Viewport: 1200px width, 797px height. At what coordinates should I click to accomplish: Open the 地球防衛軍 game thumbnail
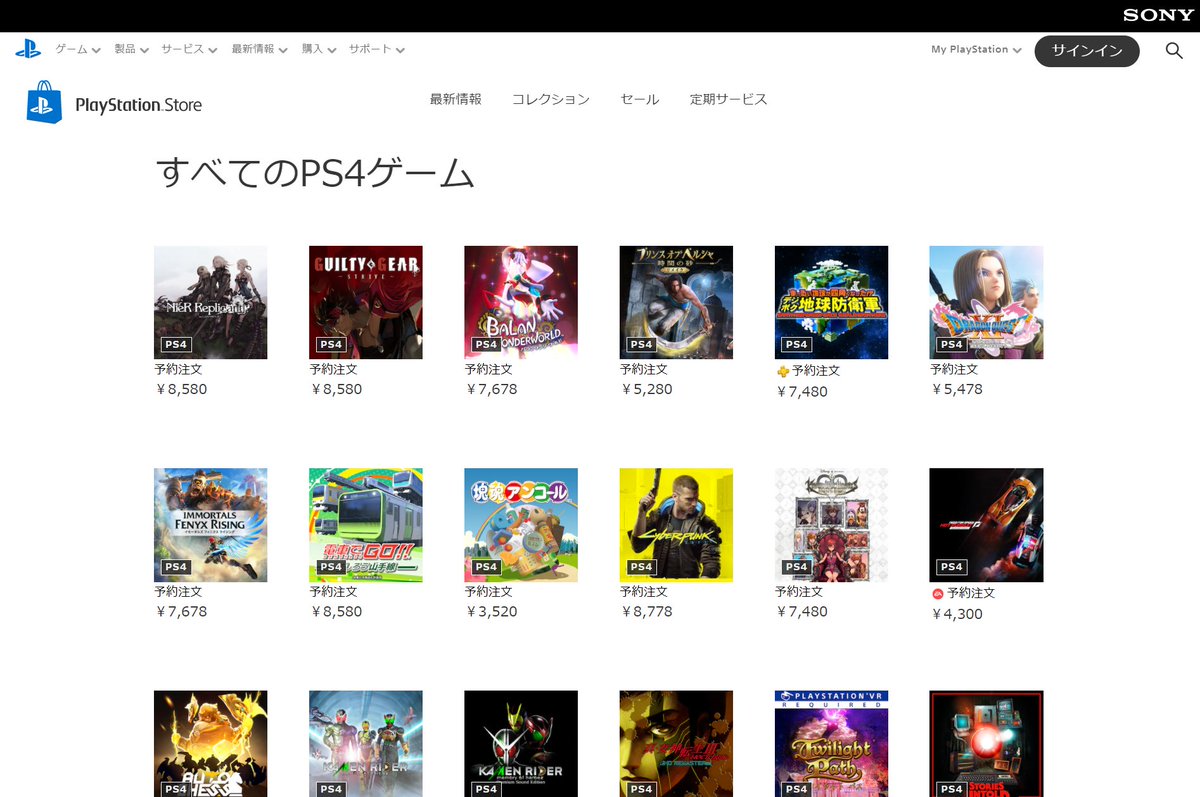832,302
